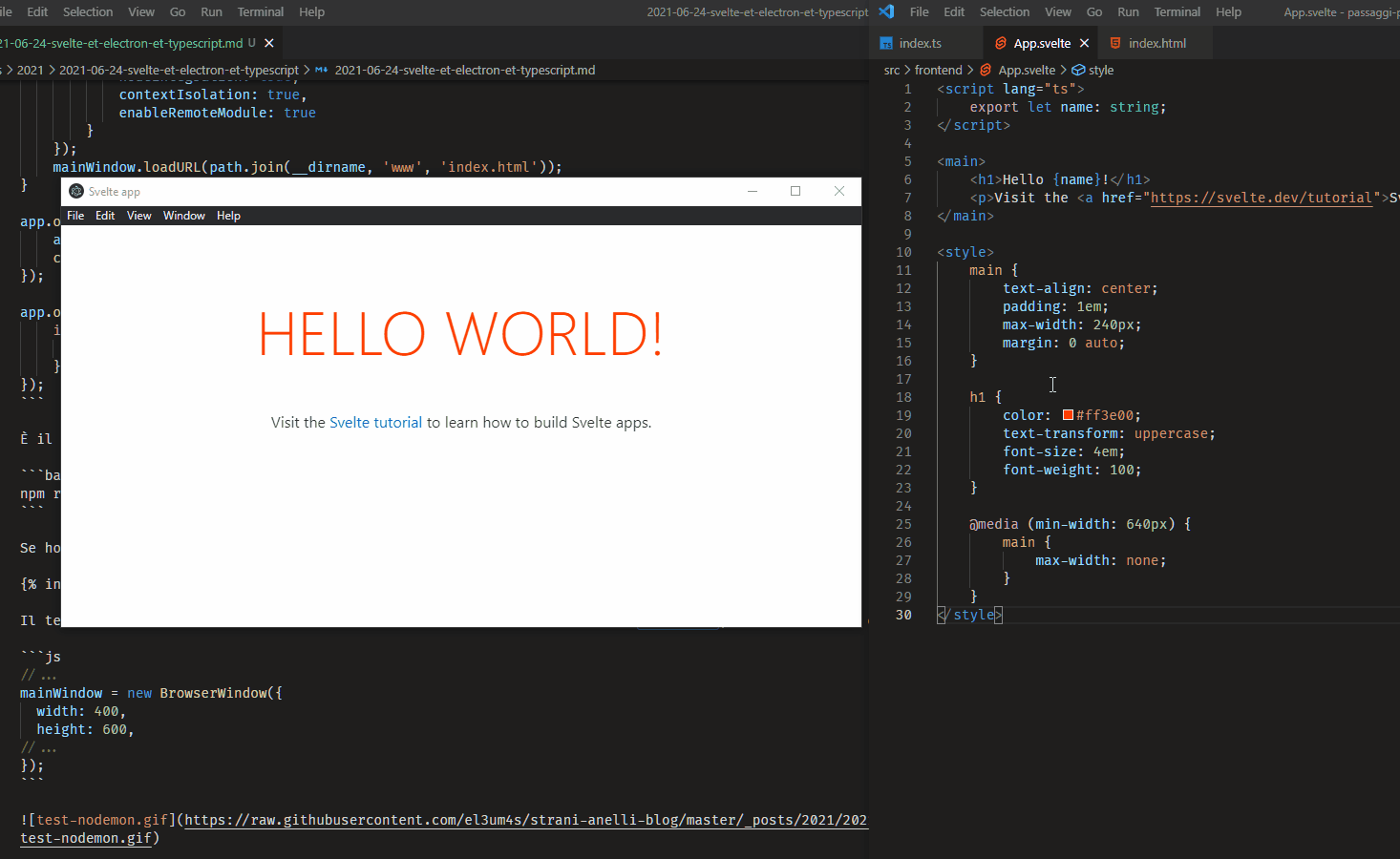Open Window menu in Svelte app window
Screen dimensions: 1400x859
184,216
